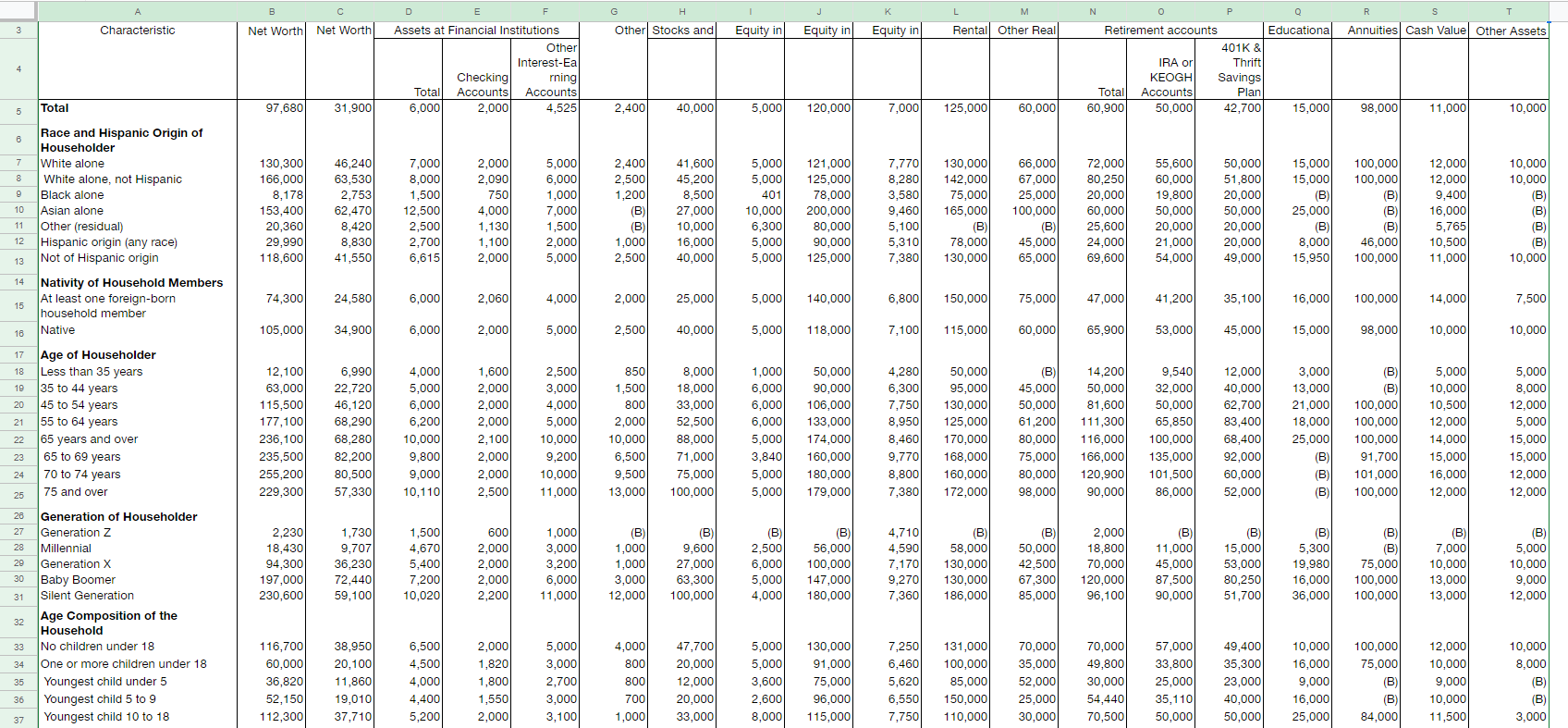Select the 'Less than 35 years' cell
Viewport: 1568px width, 728px height.
[x=138, y=372]
